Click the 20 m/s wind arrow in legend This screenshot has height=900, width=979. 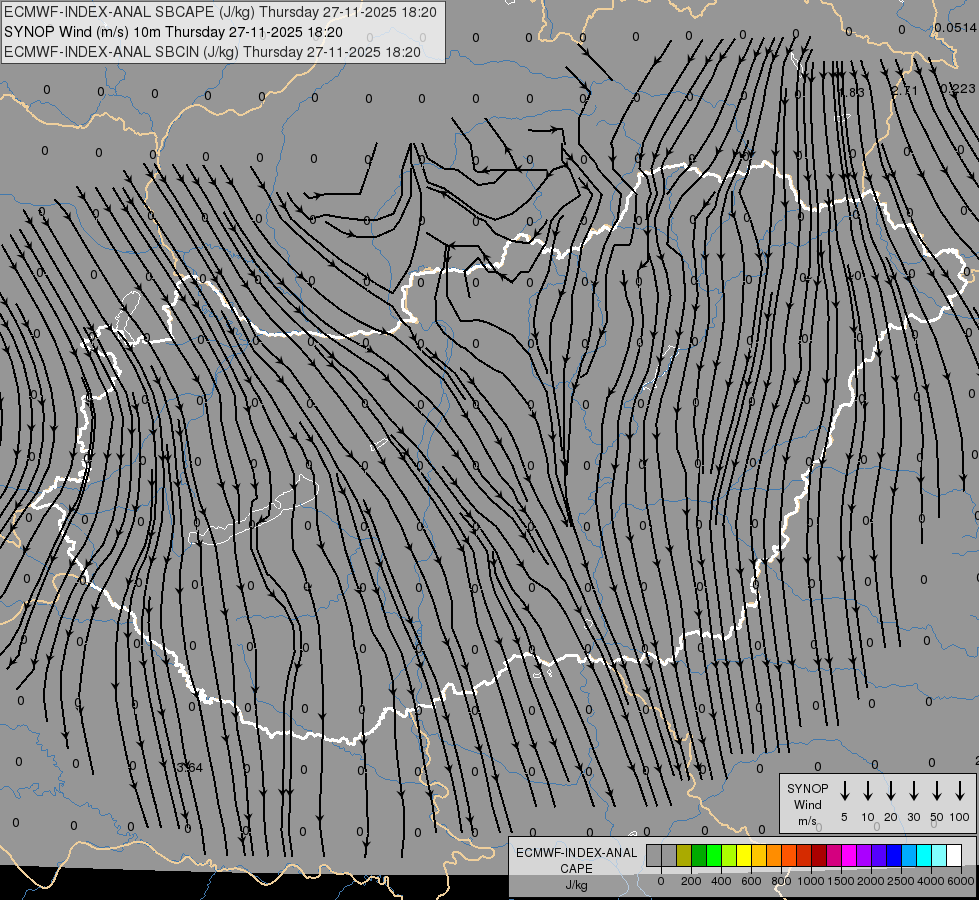[x=891, y=791]
